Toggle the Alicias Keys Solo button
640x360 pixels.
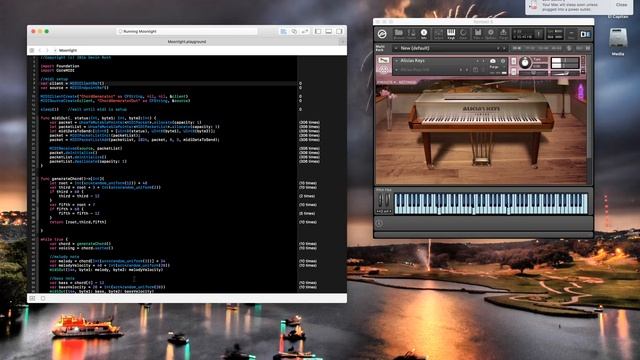tap(513, 61)
